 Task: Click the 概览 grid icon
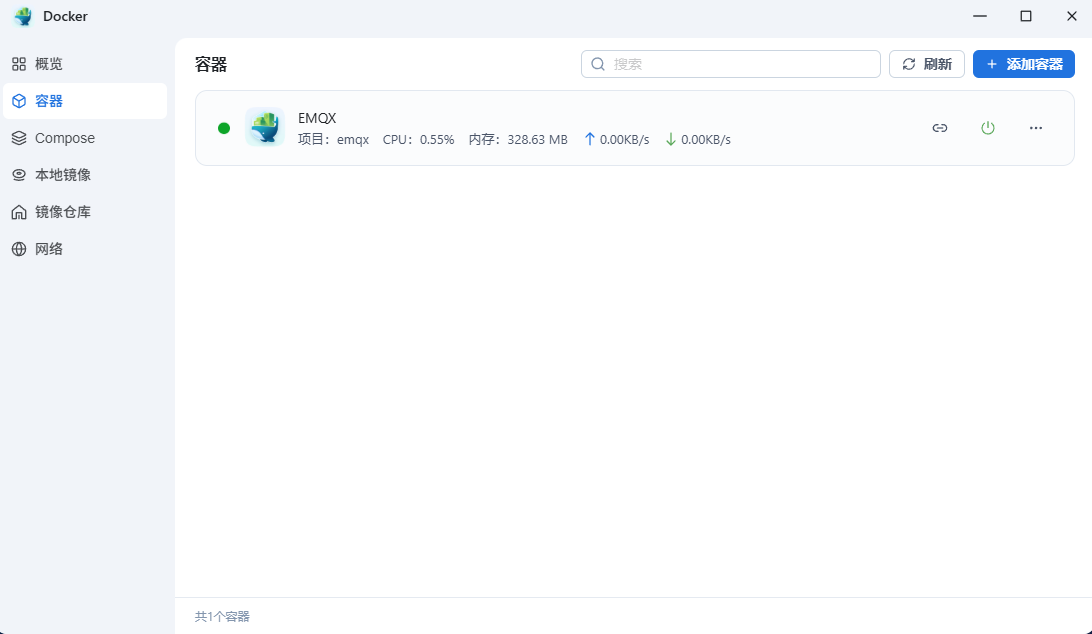19,64
